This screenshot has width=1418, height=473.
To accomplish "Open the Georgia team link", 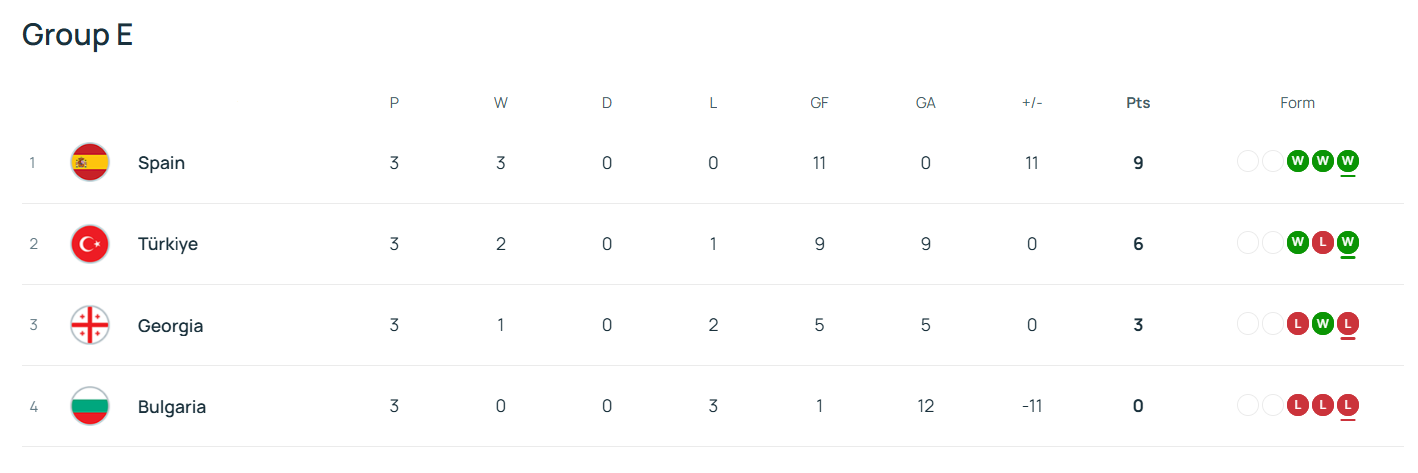I will [170, 326].
